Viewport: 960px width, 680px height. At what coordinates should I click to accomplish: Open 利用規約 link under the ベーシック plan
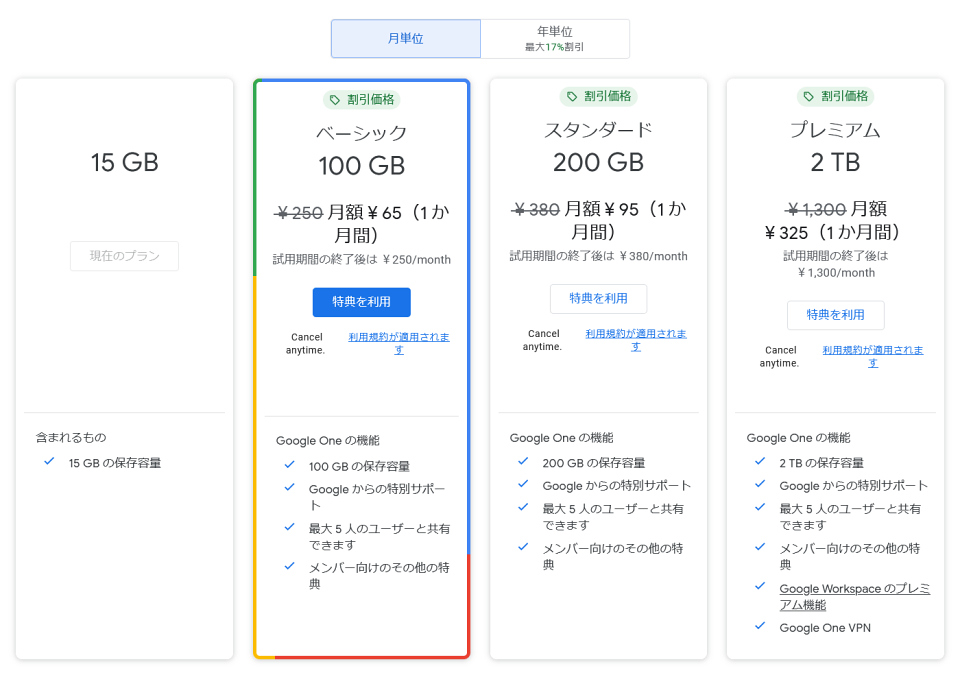[x=398, y=343]
